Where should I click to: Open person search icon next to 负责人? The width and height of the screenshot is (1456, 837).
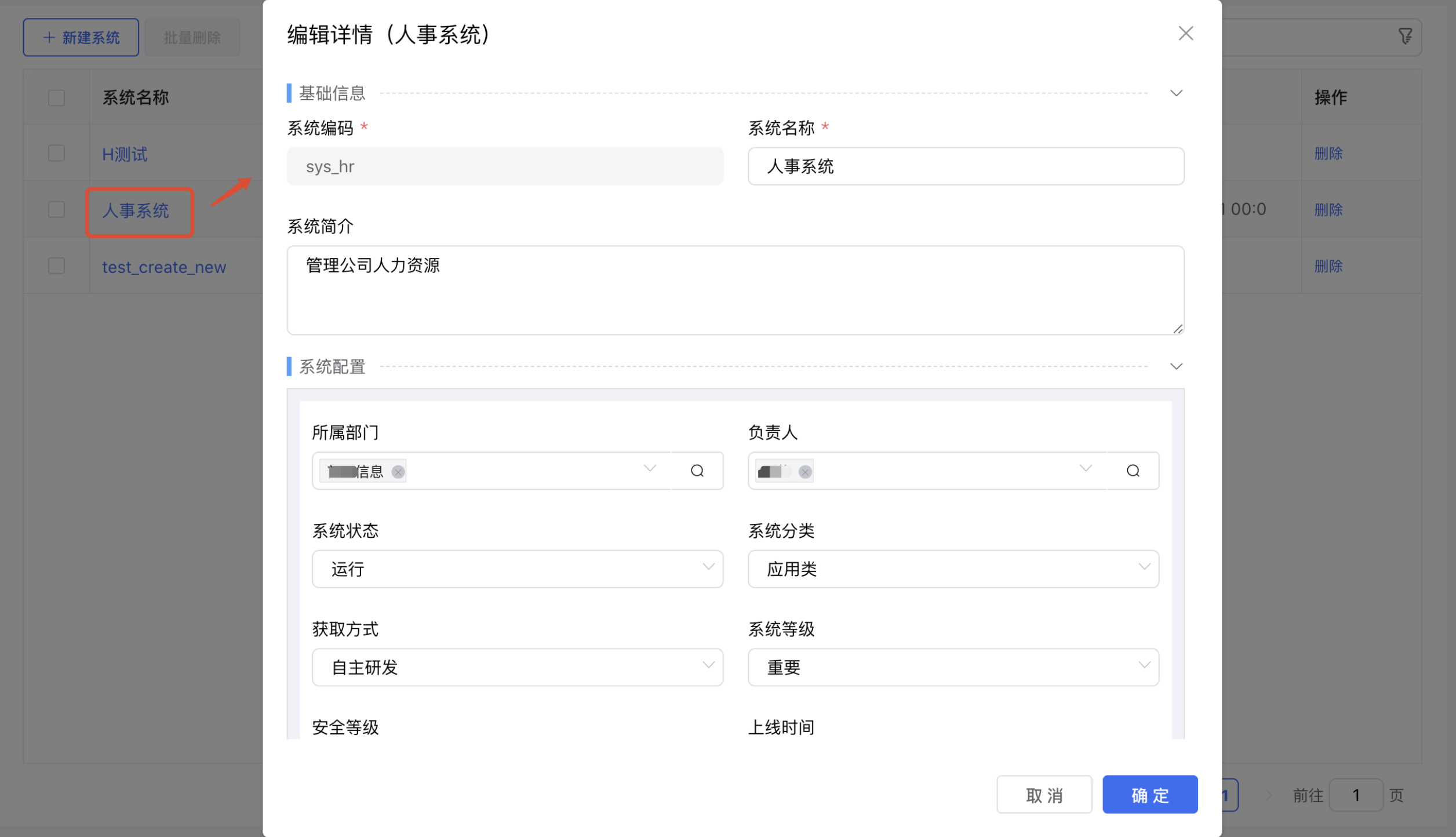click(1133, 470)
